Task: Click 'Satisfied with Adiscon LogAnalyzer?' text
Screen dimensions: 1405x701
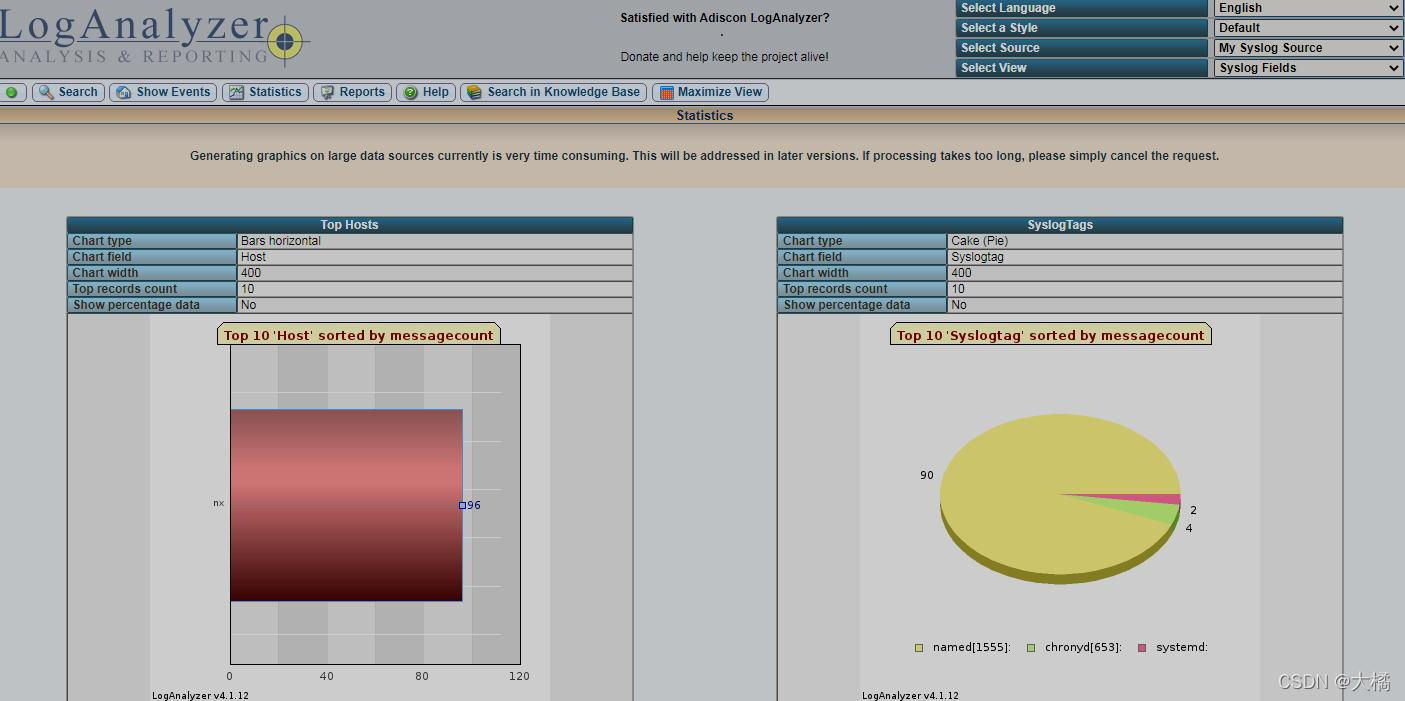Action: click(x=724, y=18)
